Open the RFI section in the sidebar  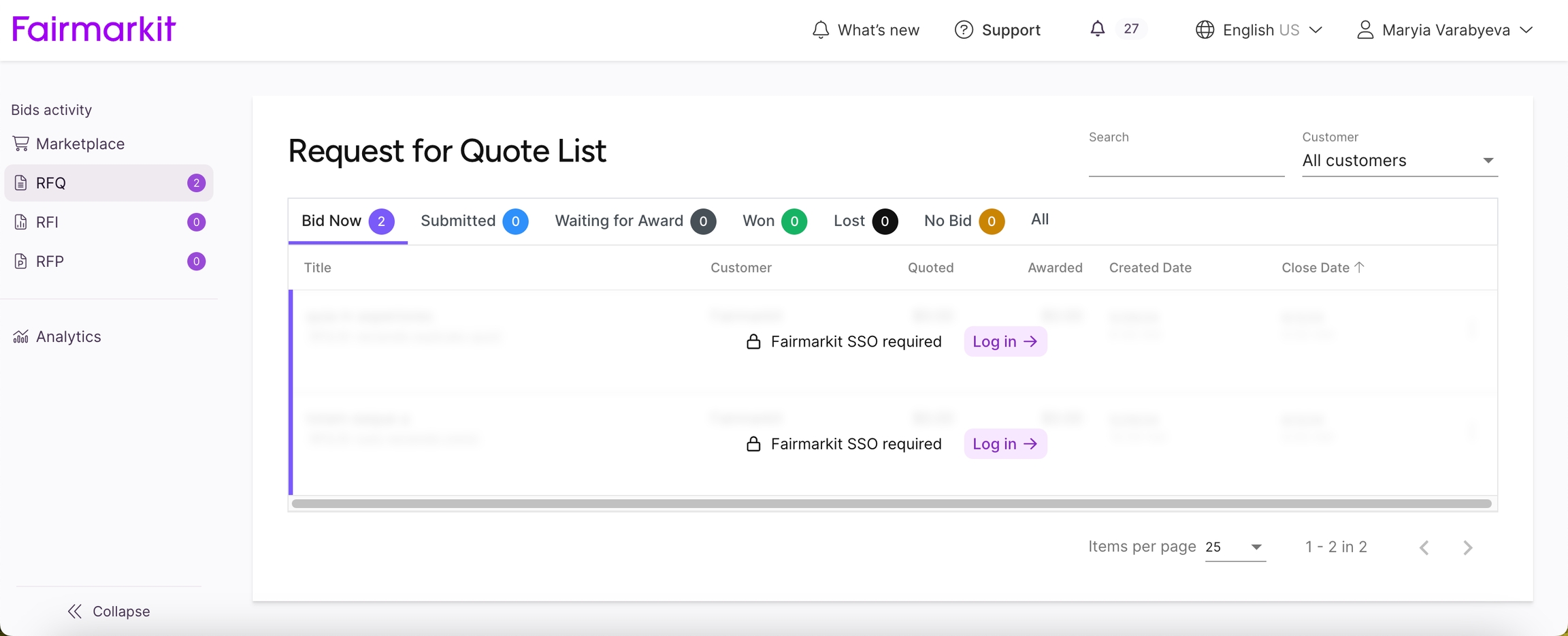(x=48, y=222)
